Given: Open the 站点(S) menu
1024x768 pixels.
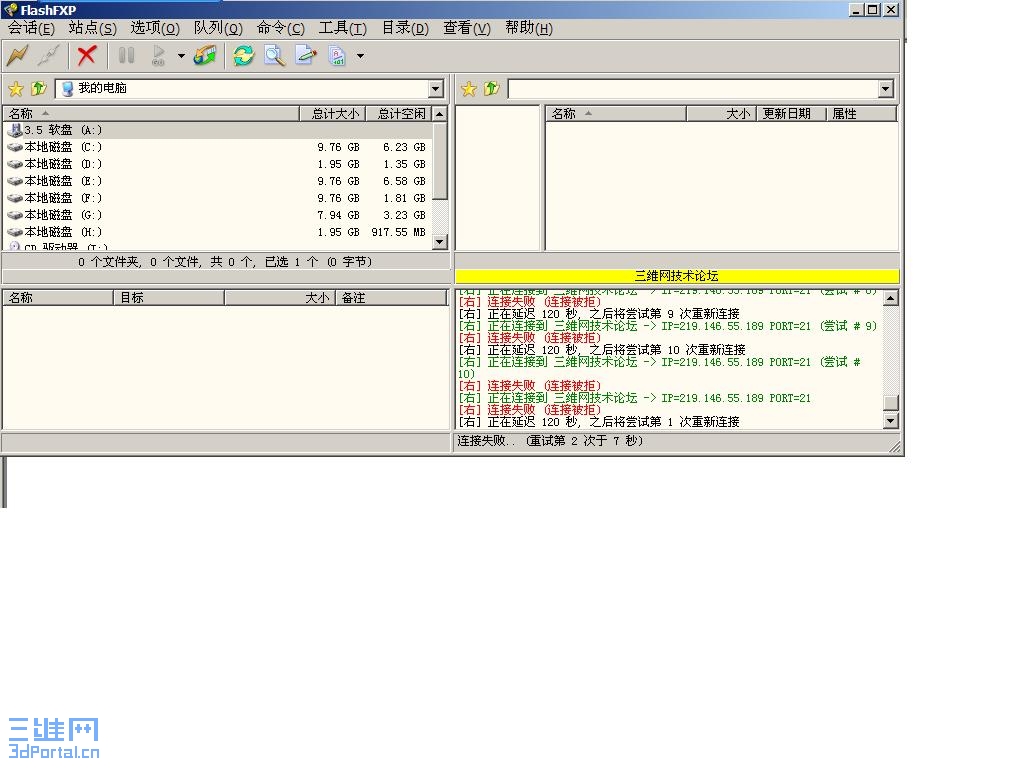Looking at the screenshot, I should [x=92, y=28].
